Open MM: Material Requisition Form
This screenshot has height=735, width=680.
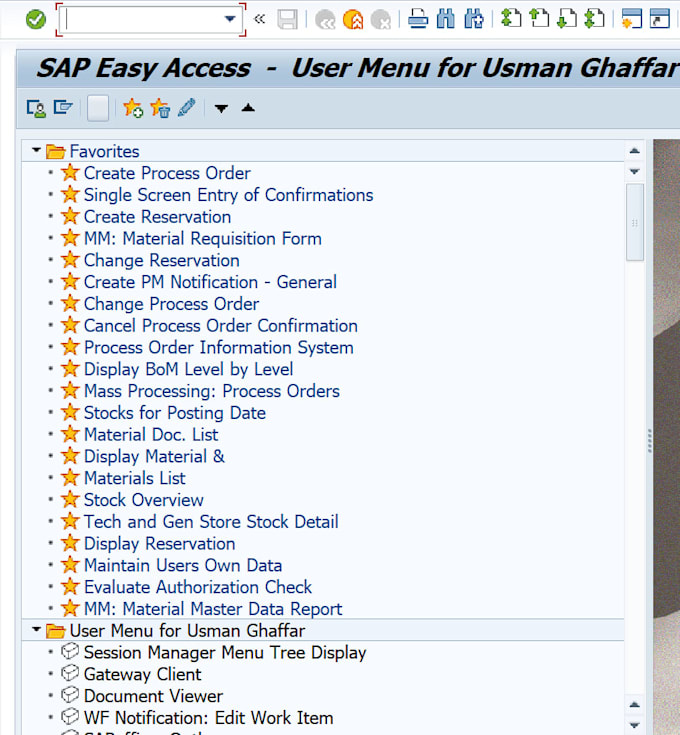pos(202,239)
